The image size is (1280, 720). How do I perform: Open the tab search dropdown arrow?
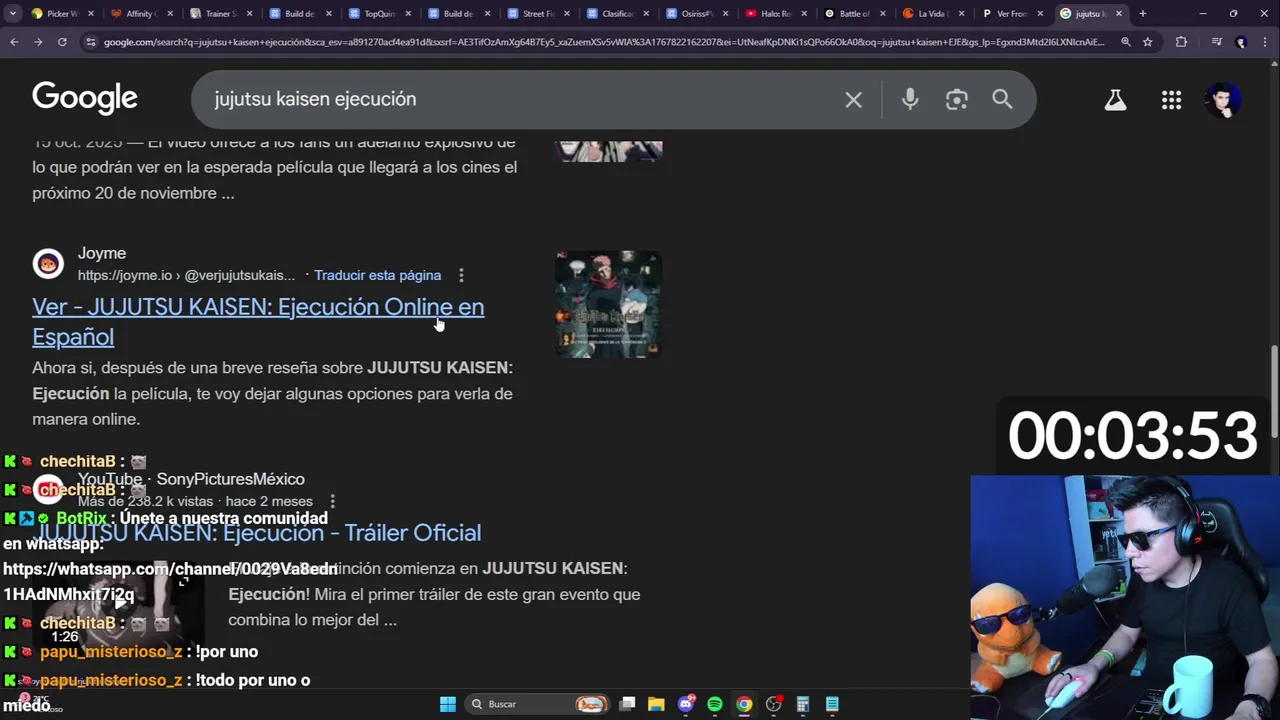(13, 14)
